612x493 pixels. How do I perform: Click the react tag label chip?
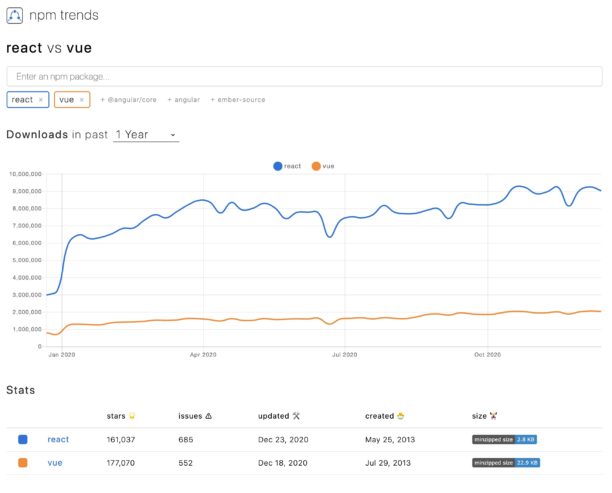[x=28, y=100]
